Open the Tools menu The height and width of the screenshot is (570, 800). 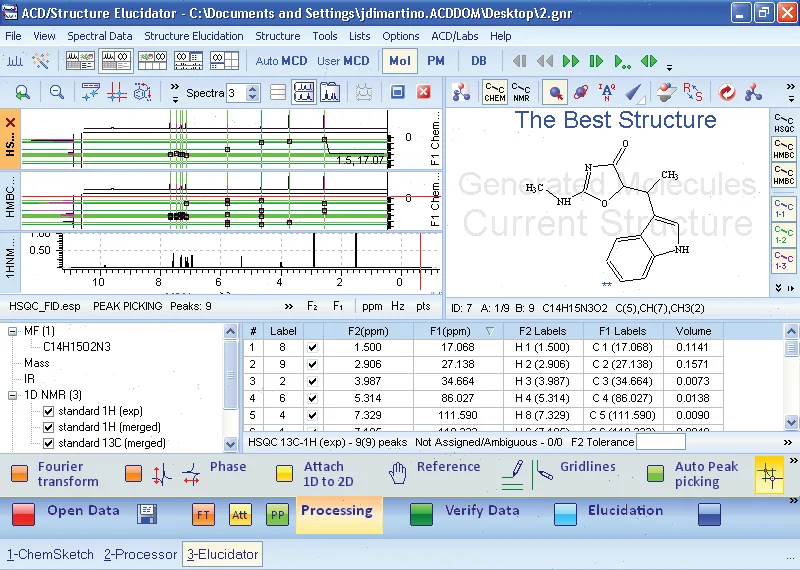pyautogui.click(x=324, y=36)
